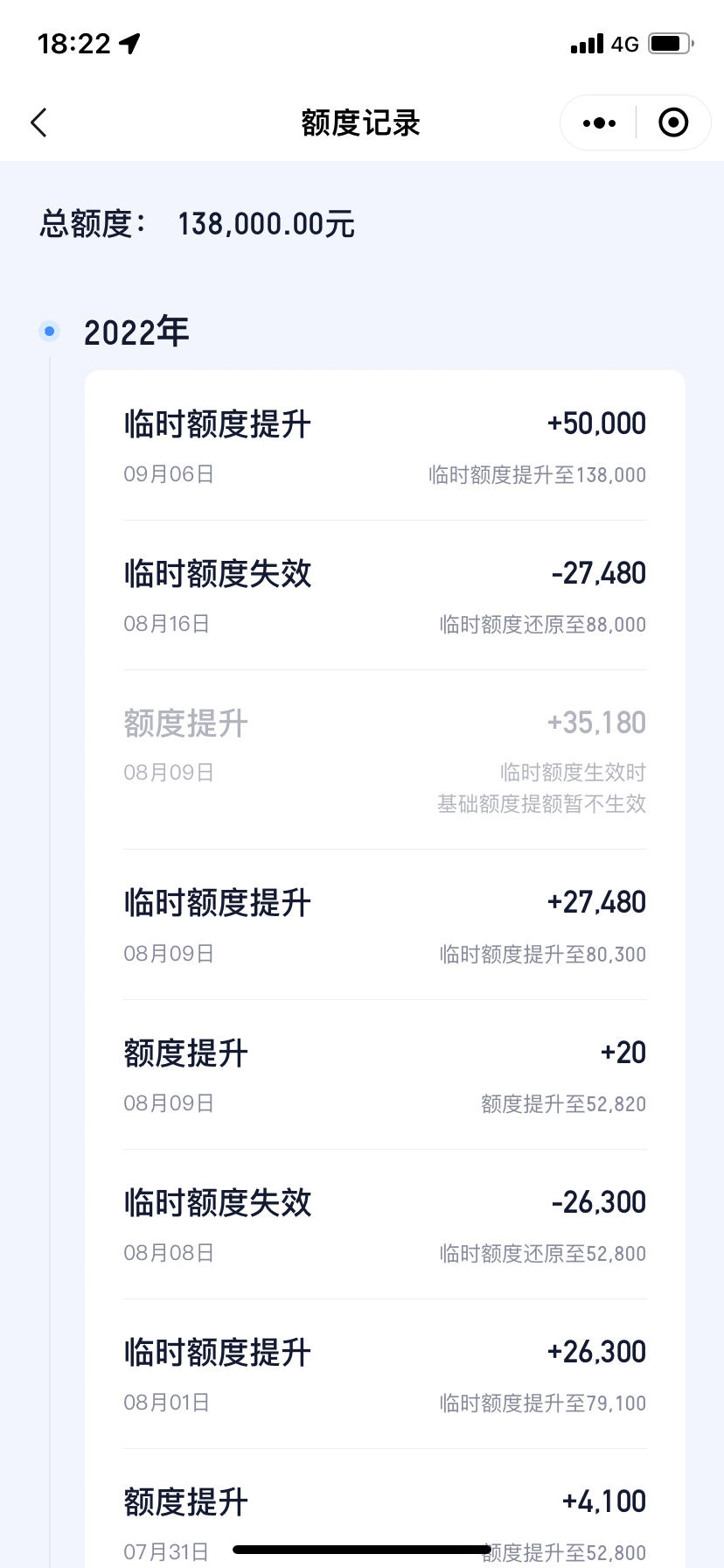The image size is (724, 1568).
Task: Open 08月01日 临时额度提升 +26,300 record
Action: pos(385,1374)
